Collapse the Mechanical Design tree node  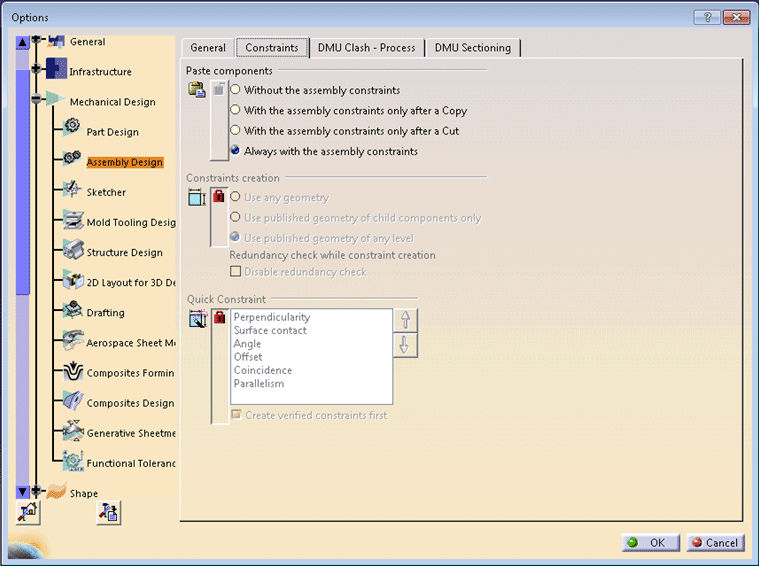(x=36, y=99)
